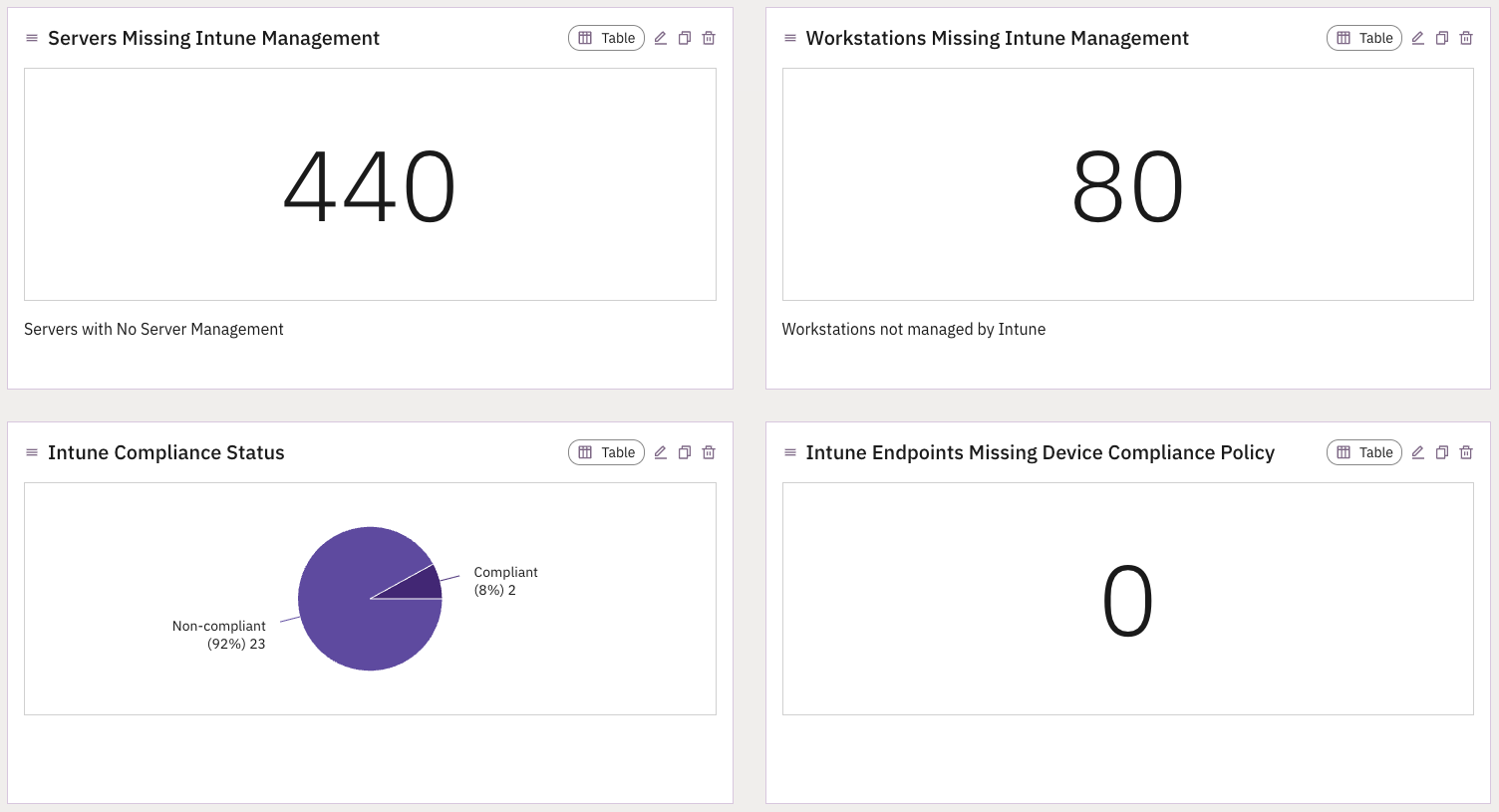
Task: Delete the Servers Missing Intune Management widget
Action: [709, 38]
